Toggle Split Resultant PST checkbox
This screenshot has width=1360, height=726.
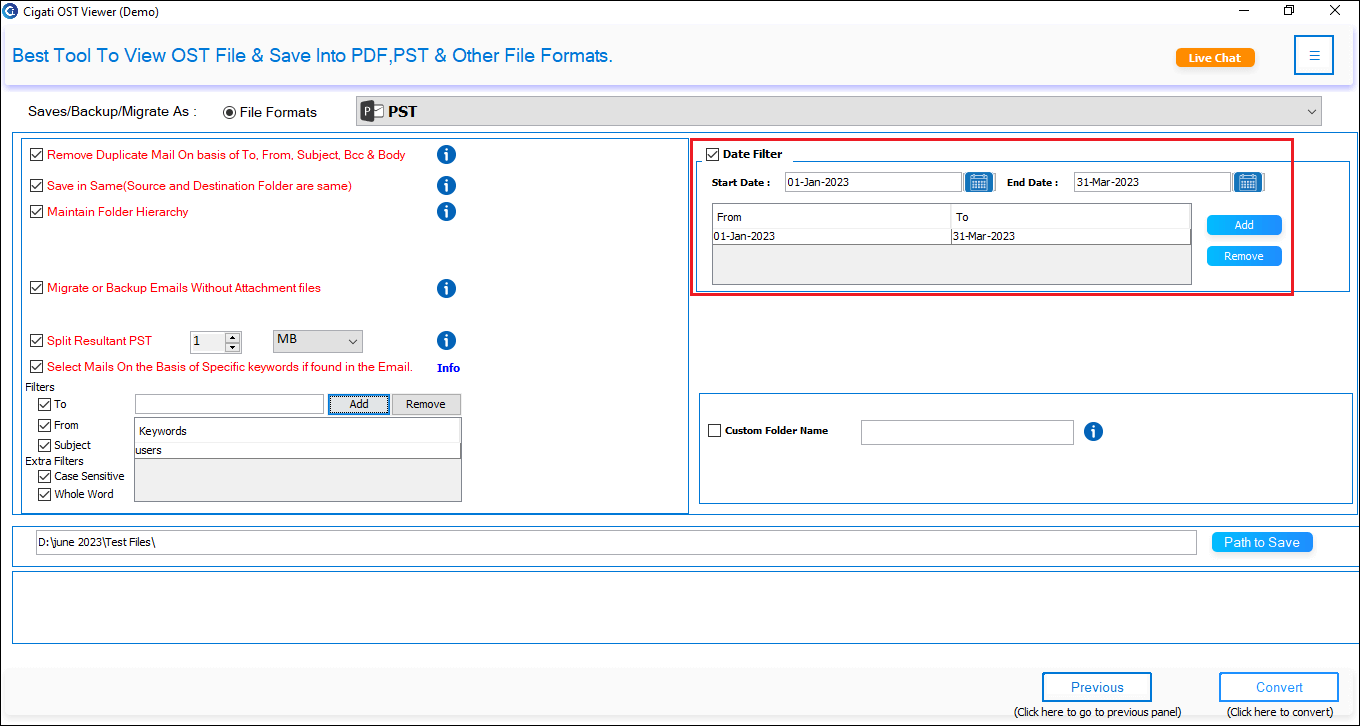(x=37, y=341)
